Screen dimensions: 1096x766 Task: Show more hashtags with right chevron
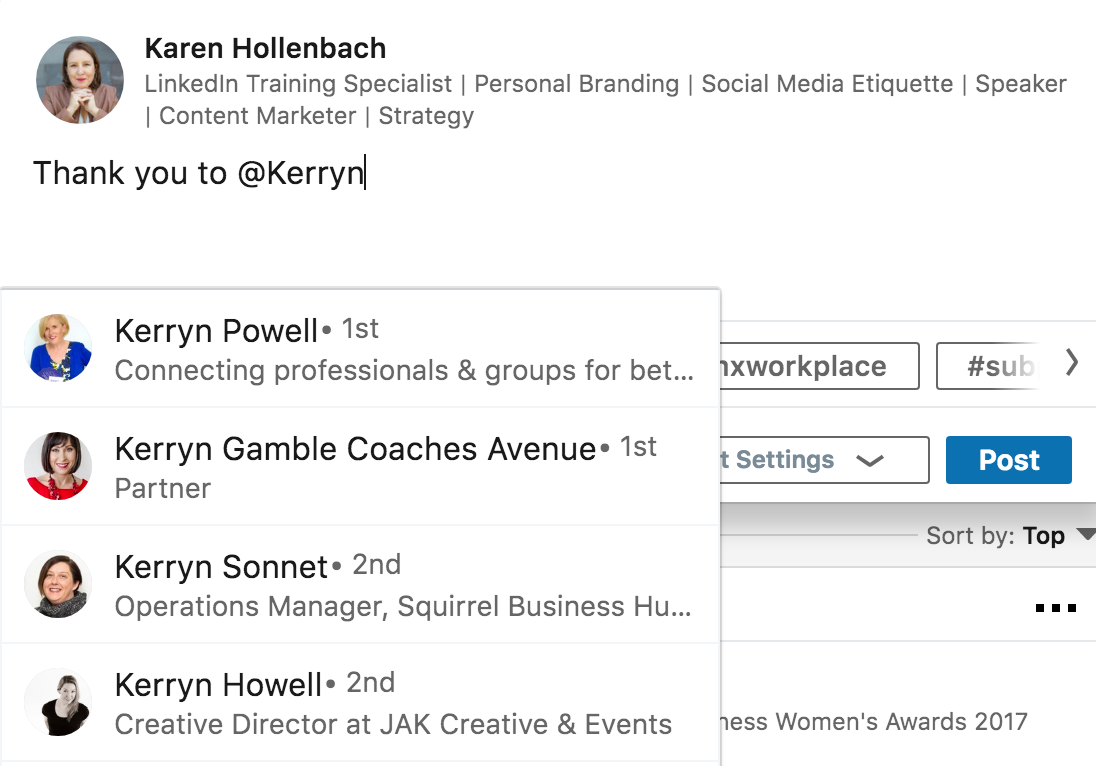click(1072, 363)
